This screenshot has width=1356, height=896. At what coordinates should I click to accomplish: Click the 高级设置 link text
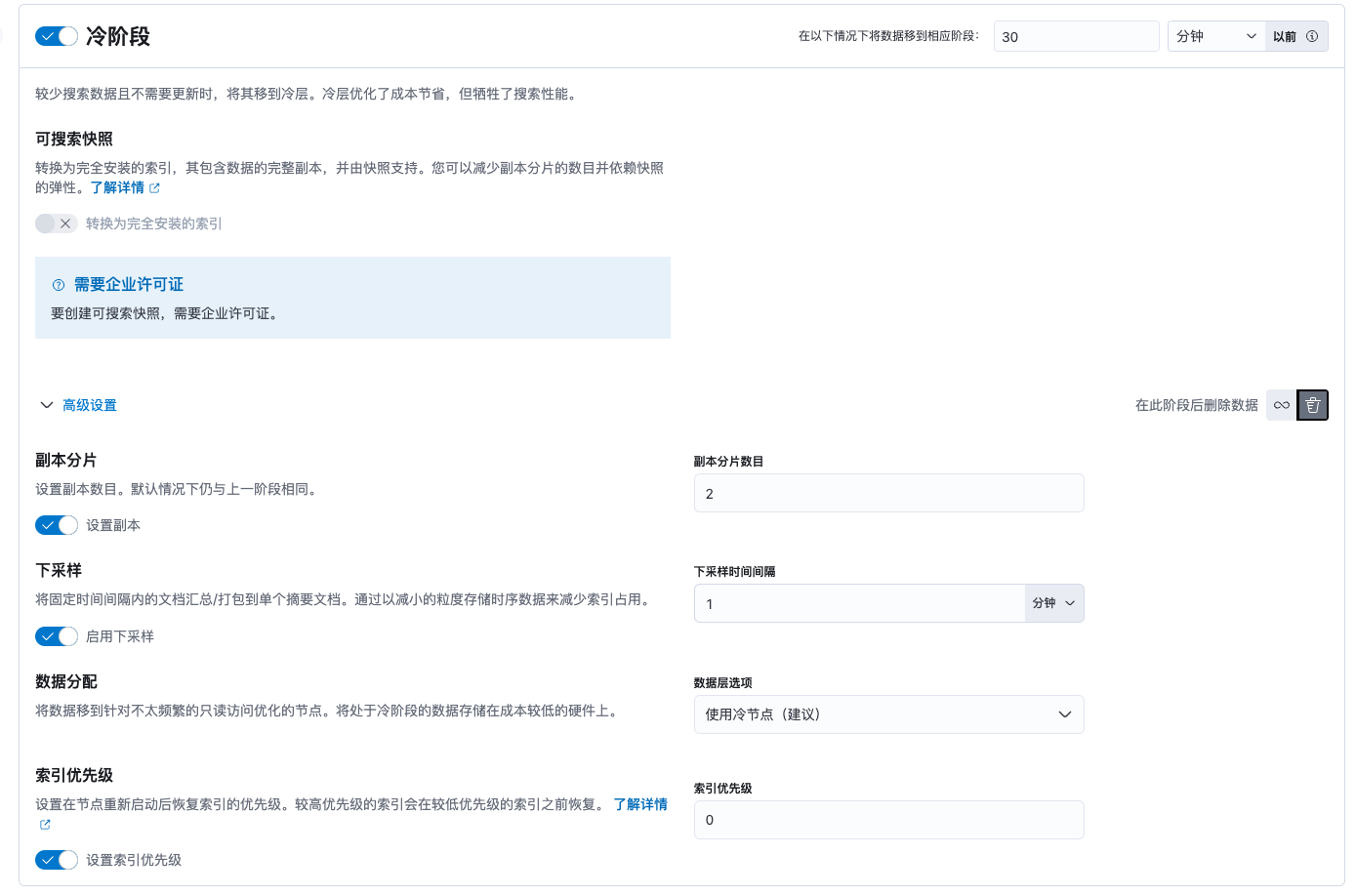pos(90,405)
